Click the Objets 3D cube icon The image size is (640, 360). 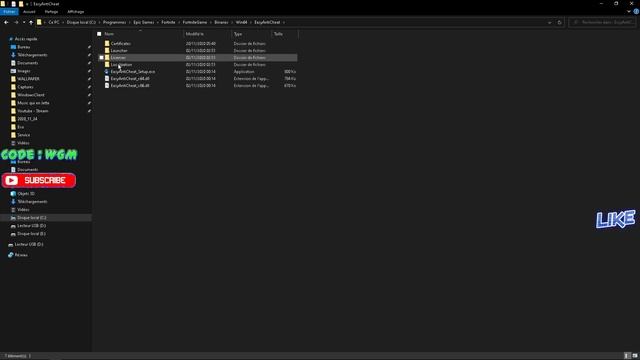[x=13, y=193]
